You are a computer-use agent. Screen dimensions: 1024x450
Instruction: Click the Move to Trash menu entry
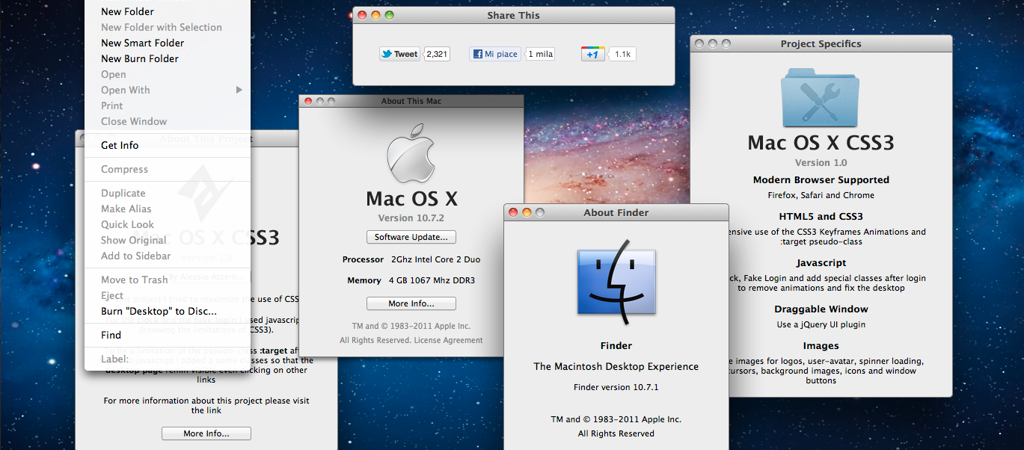tap(135, 280)
